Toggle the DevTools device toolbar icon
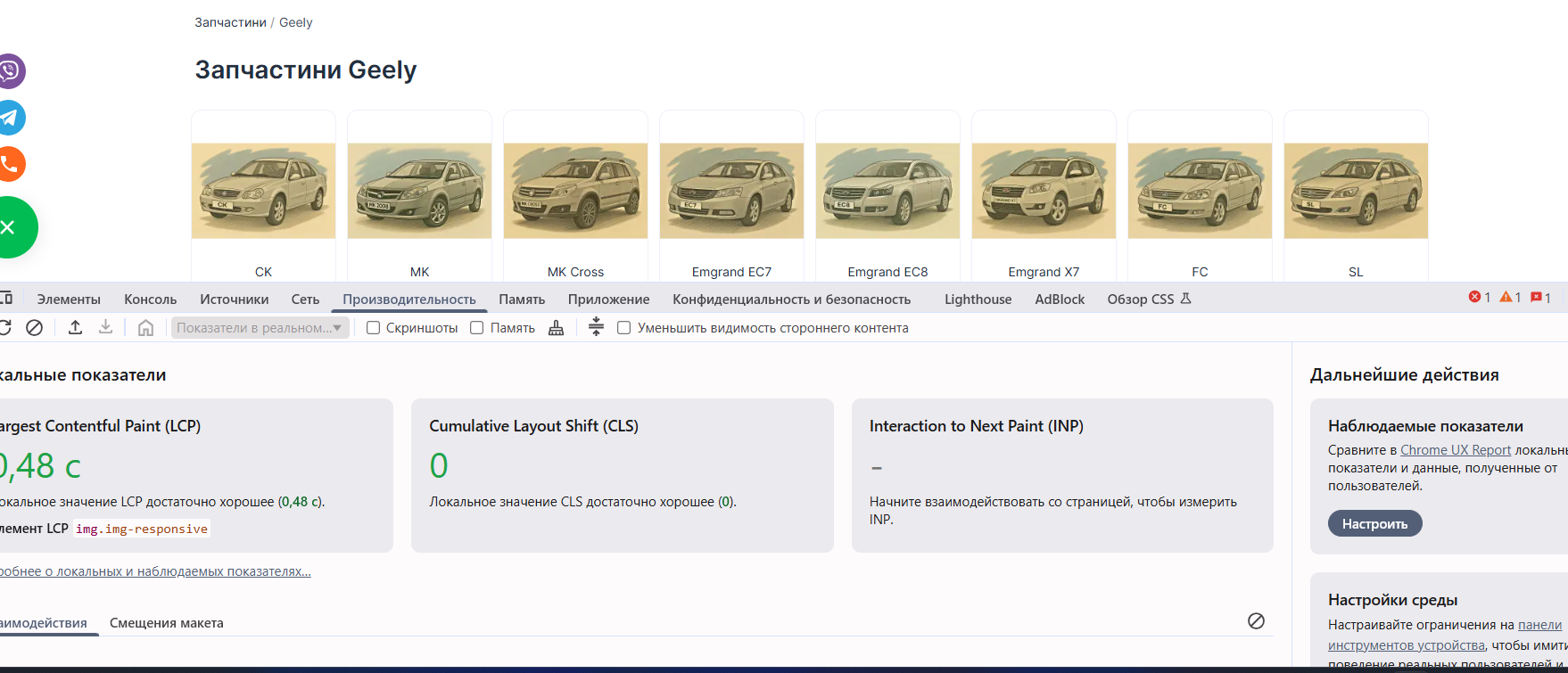The width and height of the screenshot is (1568, 673). pos(5,299)
